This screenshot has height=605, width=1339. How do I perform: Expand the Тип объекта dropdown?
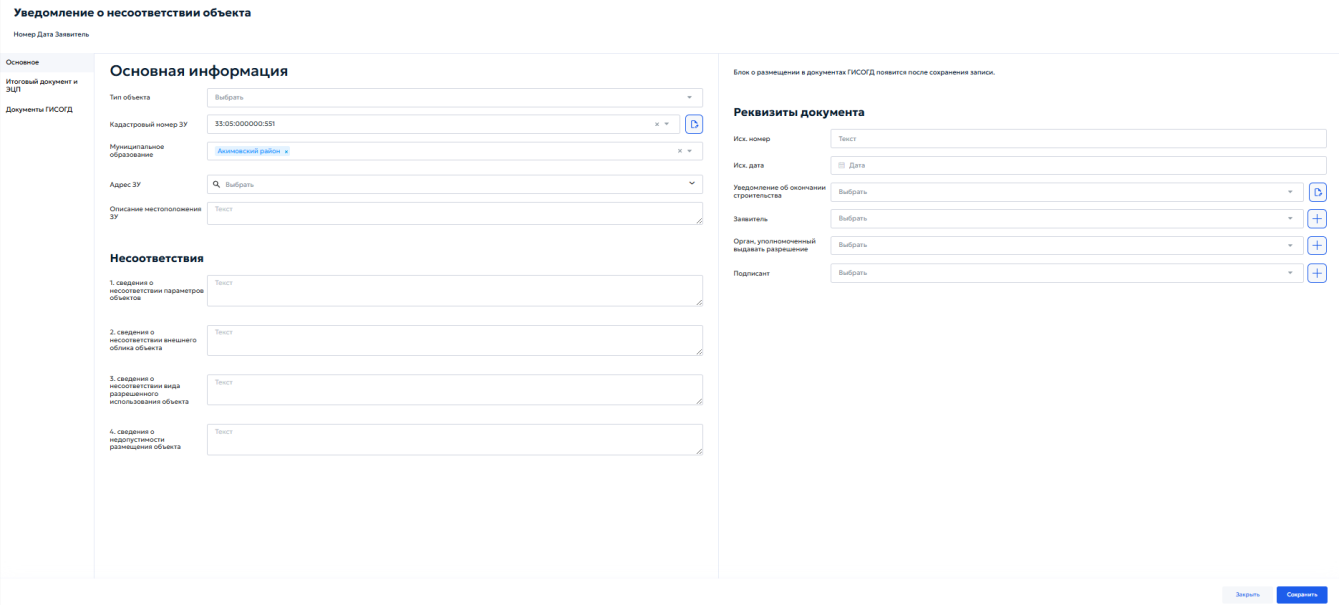click(689, 97)
